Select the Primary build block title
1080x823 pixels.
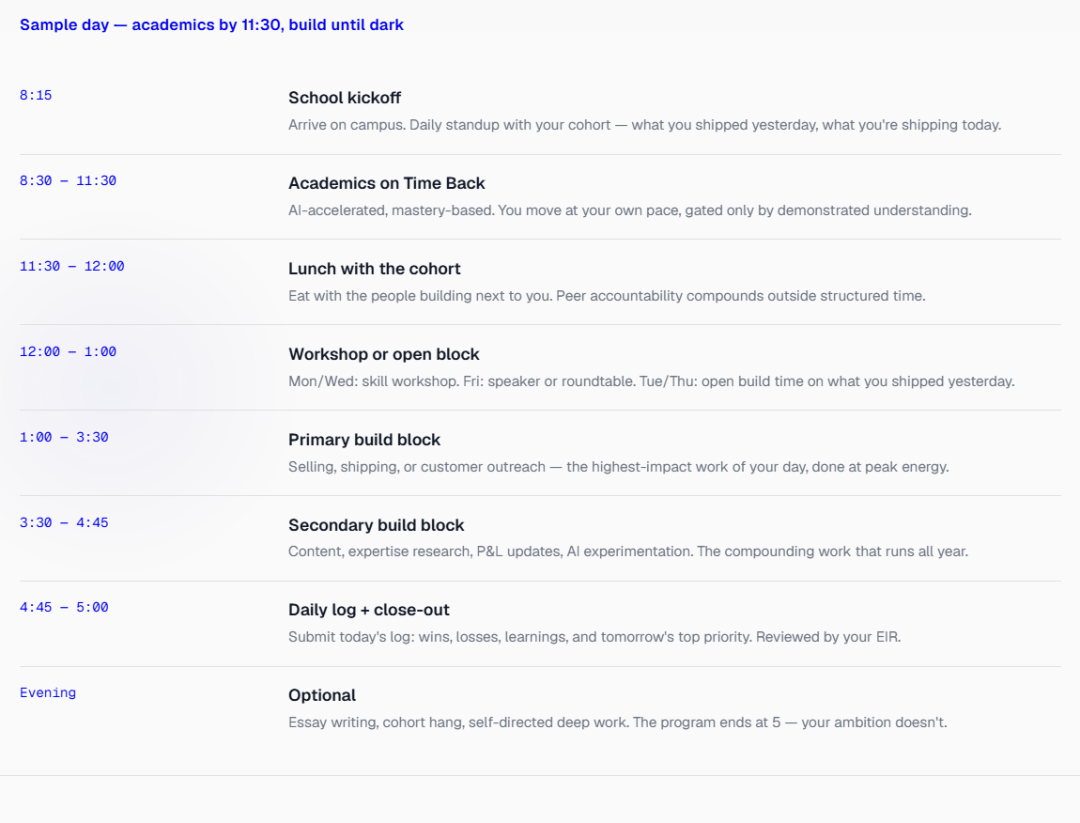coord(364,439)
